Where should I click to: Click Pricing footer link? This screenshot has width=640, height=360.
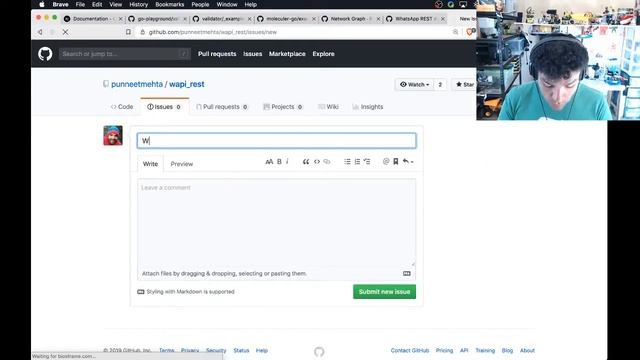pyautogui.click(x=444, y=350)
